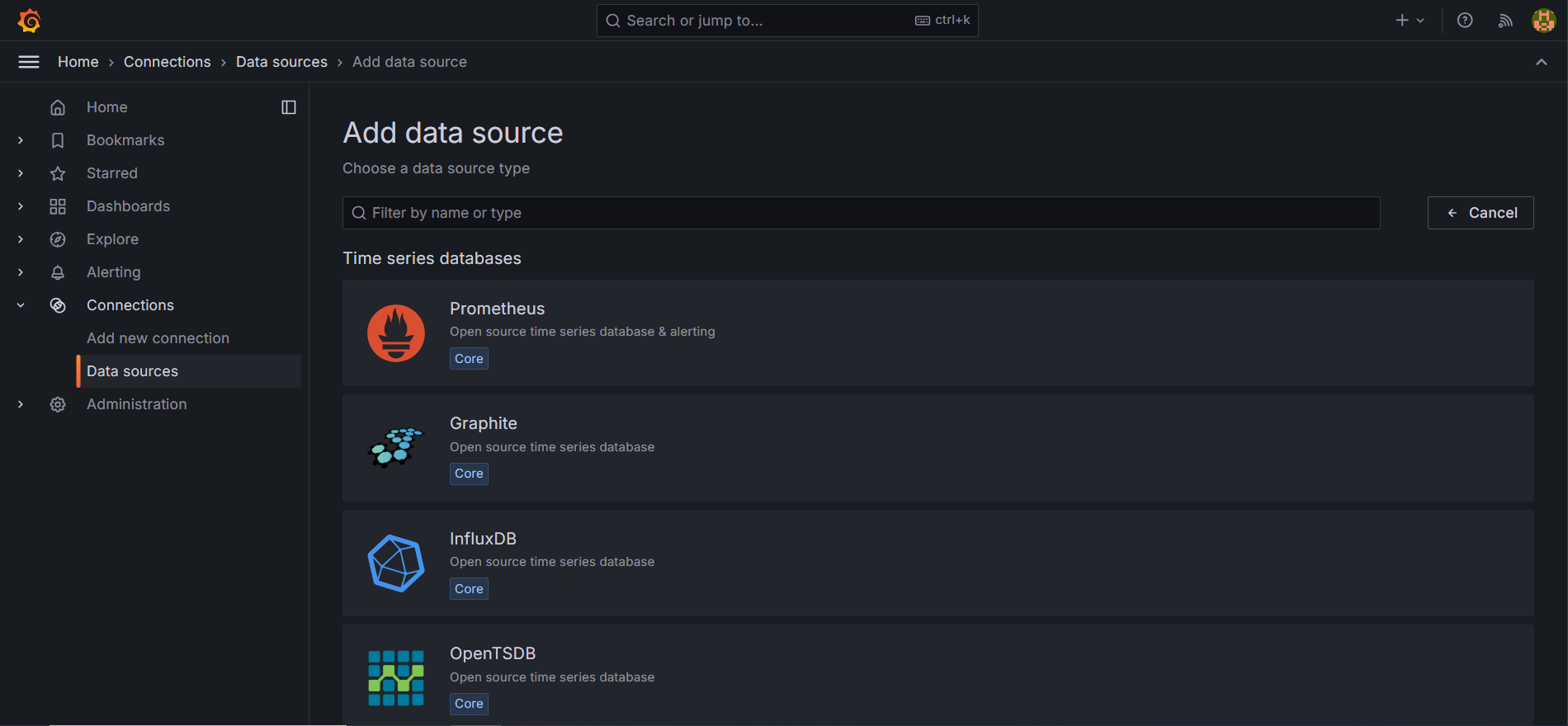Open Home in the sidebar
The image size is (1568, 726).
(107, 107)
